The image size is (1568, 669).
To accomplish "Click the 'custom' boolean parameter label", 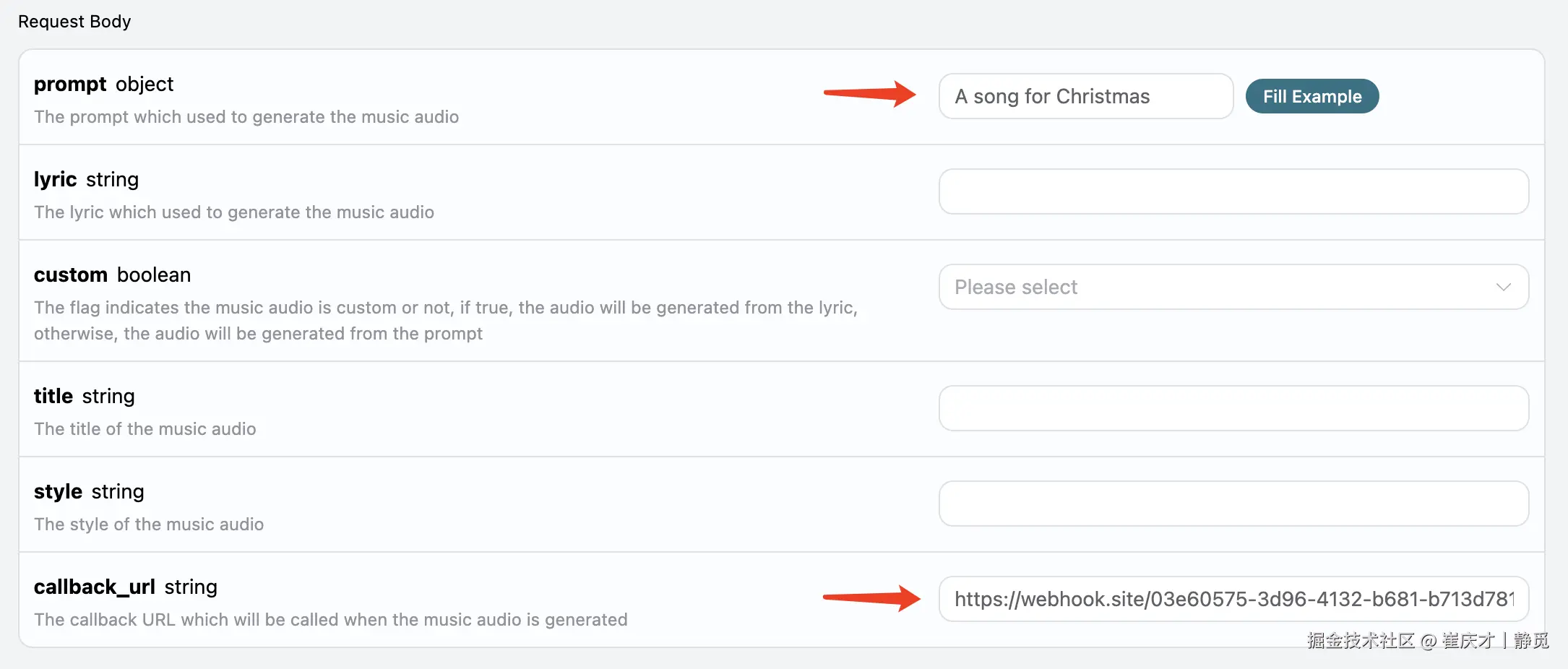I will (x=71, y=275).
